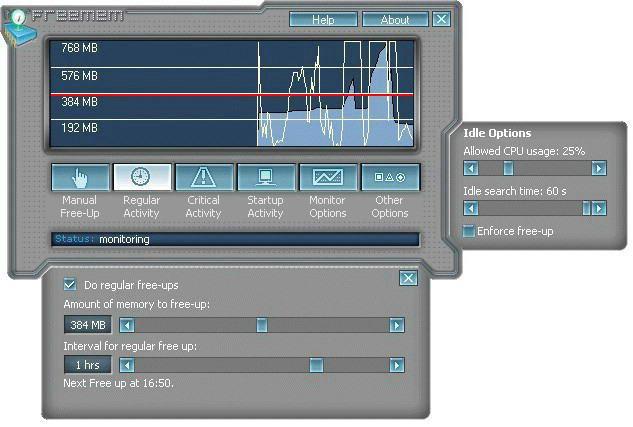Screen dimensions: 633x427
Task: Open the Help button
Action: pos(323,19)
